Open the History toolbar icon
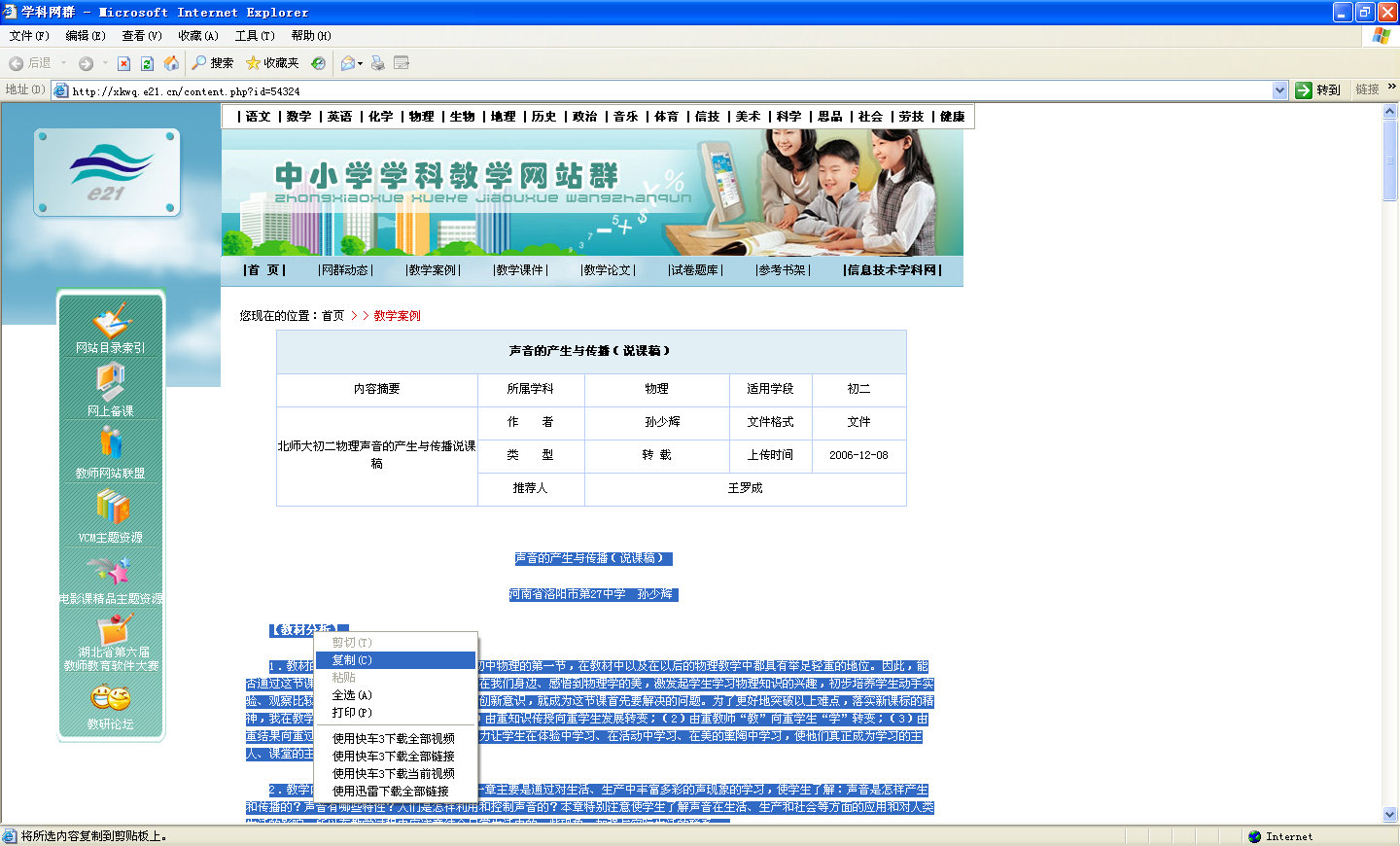Screen dimensions: 1400x846 coord(318,63)
